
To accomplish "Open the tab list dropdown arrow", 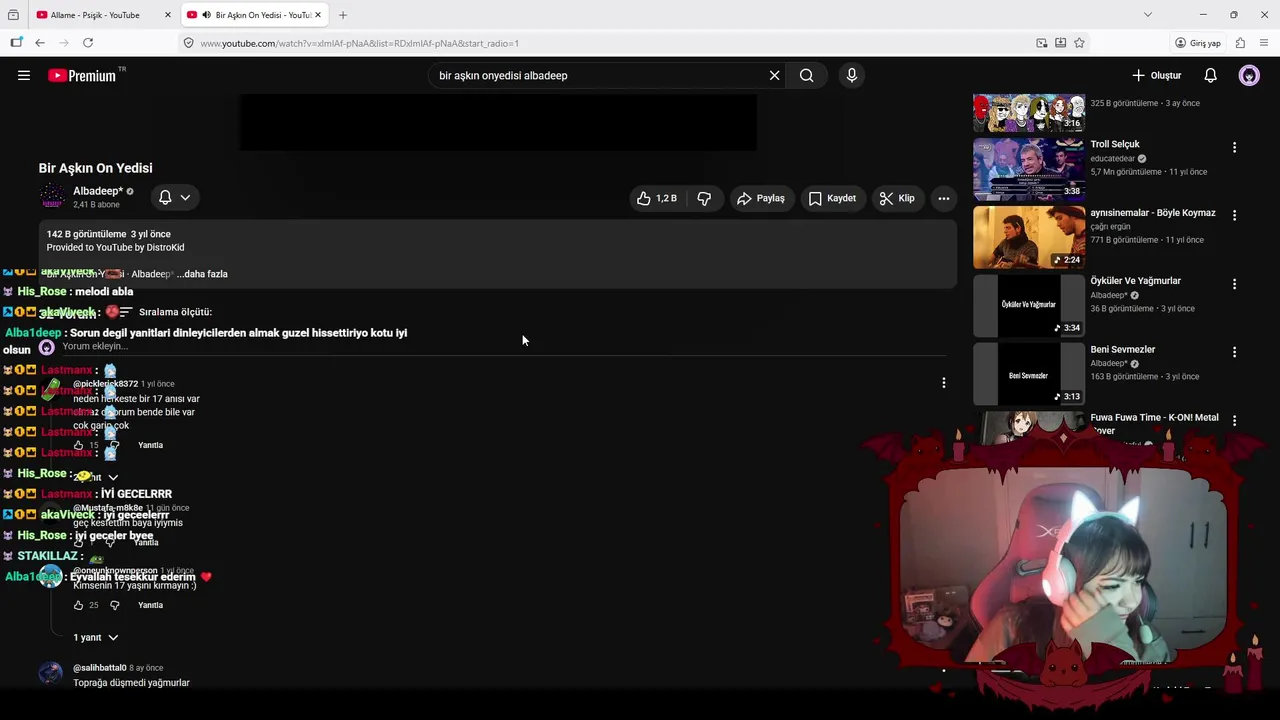I will click(1147, 15).
